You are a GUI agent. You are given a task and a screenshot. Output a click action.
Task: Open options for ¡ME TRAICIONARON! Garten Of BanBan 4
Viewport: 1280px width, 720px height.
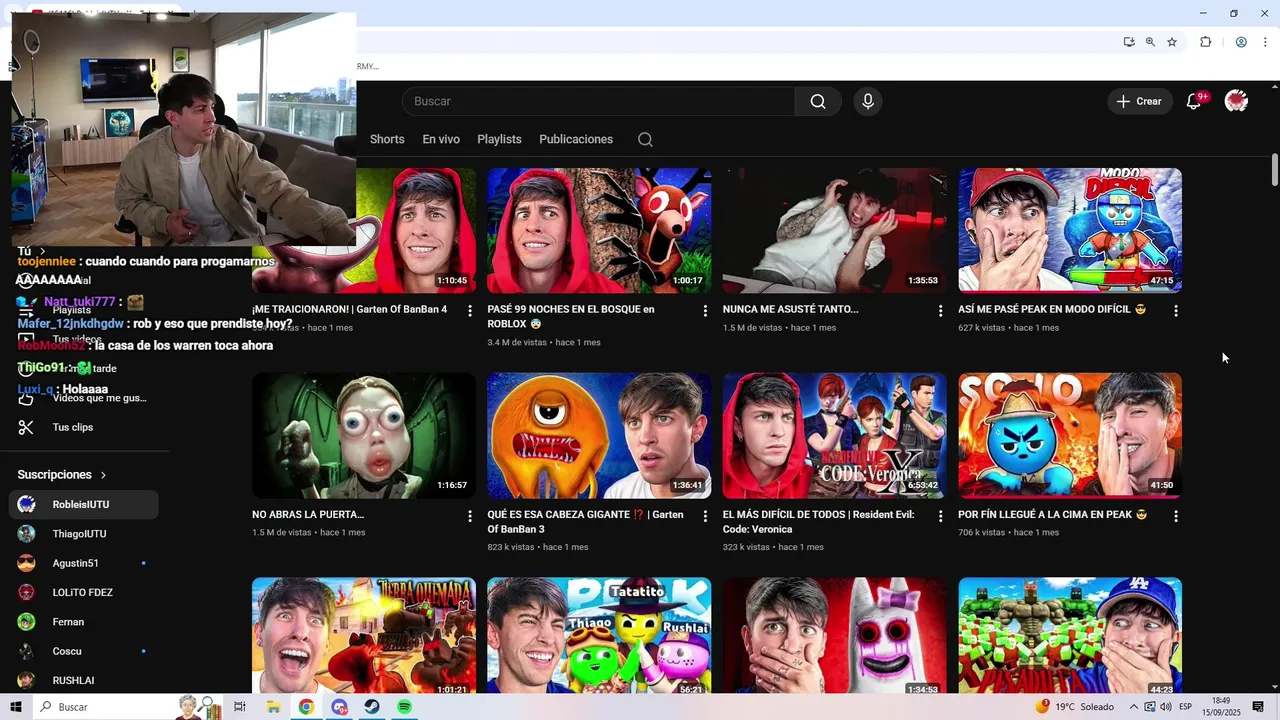pos(470,311)
